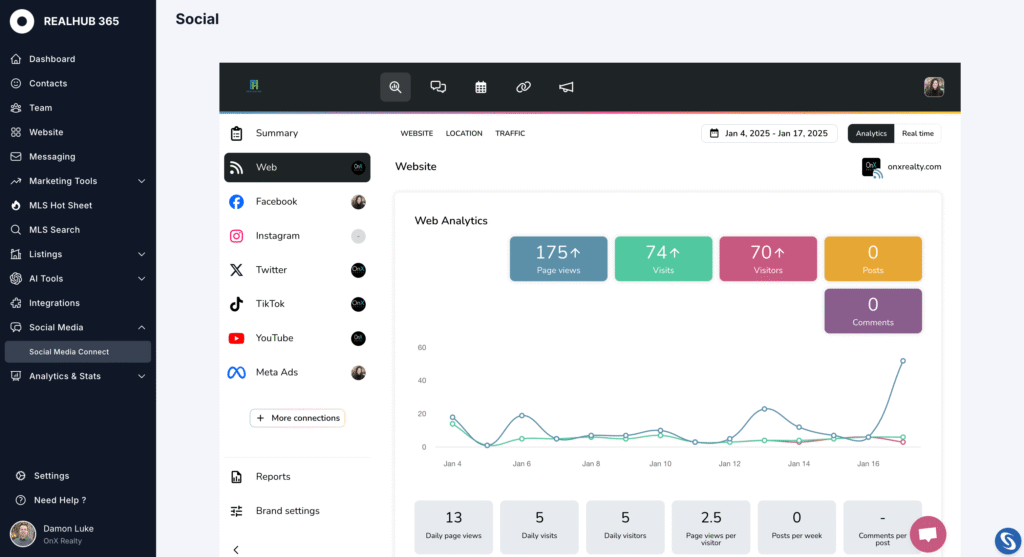1024x557 pixels.
Task: Expand the Listings chevron
Action: coord(141,254)
